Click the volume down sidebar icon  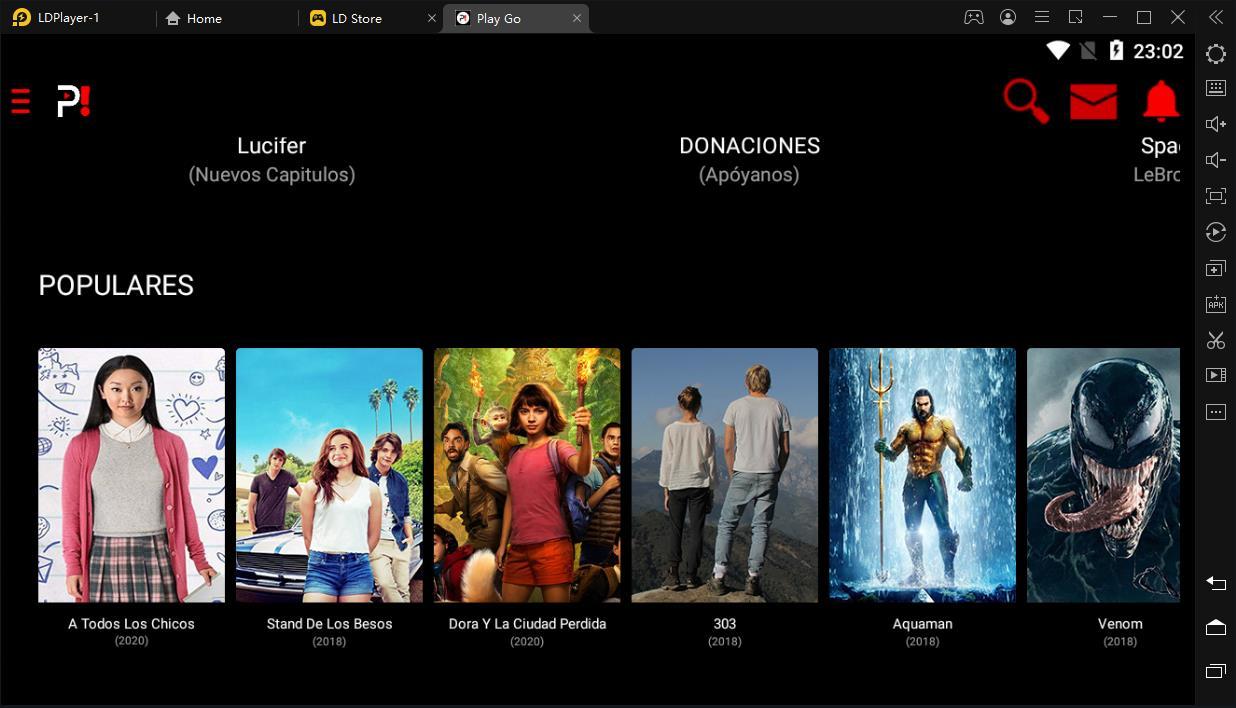pos(1216,160)
